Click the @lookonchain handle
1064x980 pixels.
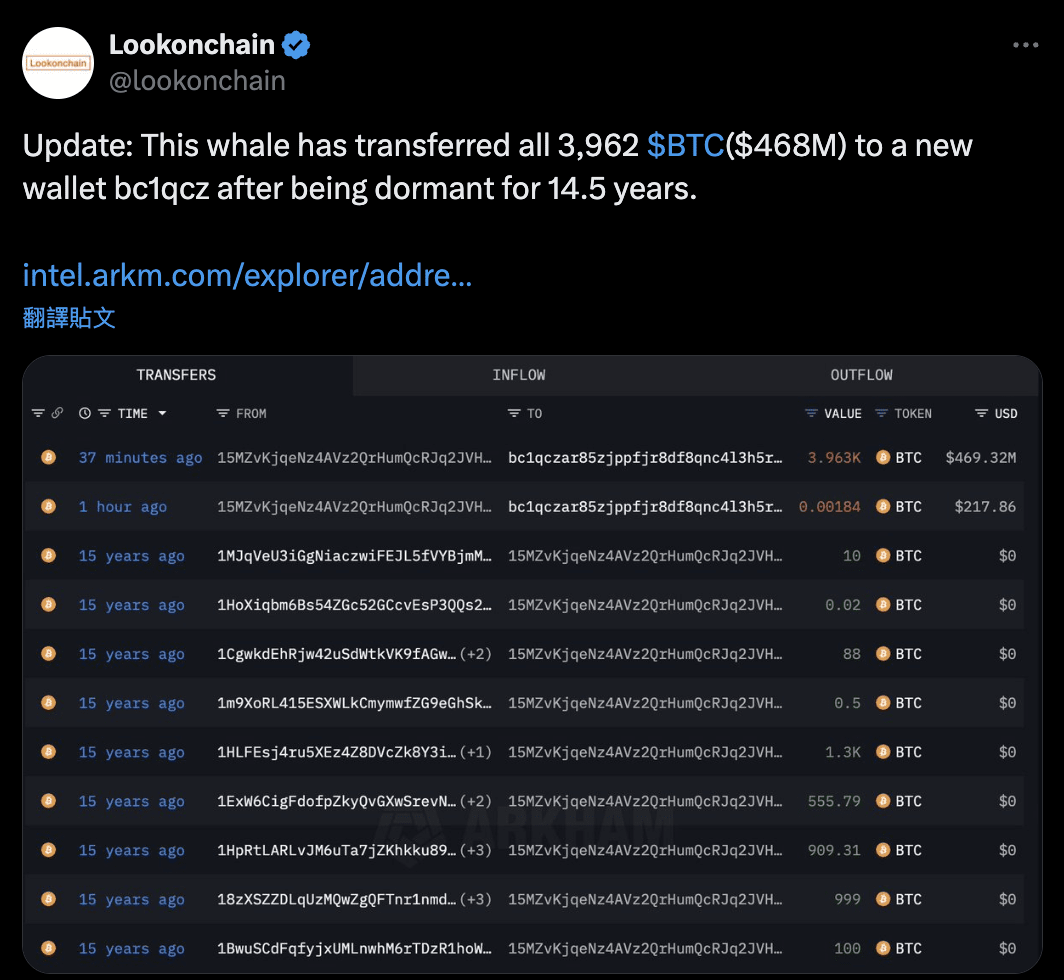click(197, 81)
